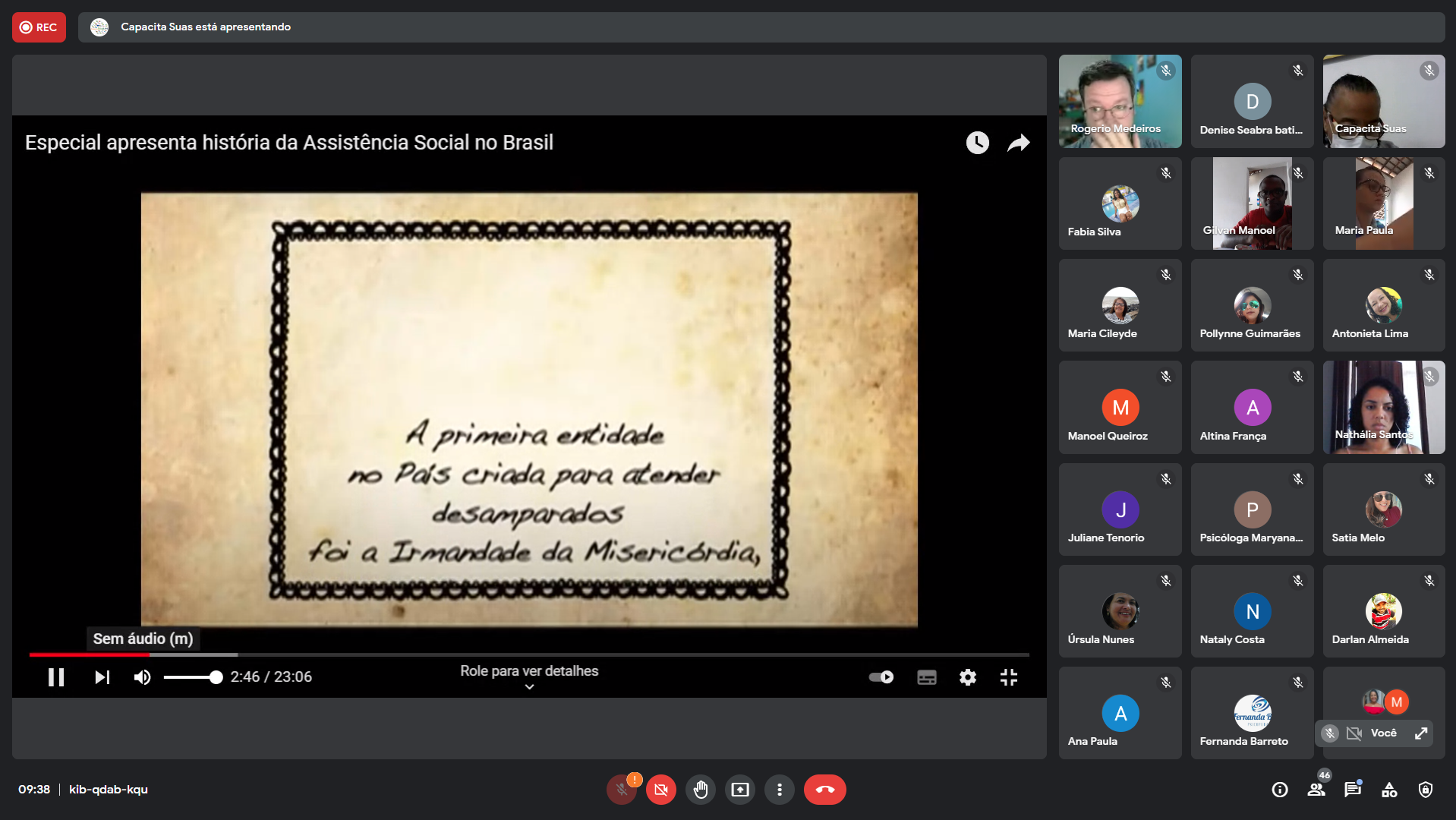Share the video using the arrow icon
Screen dimensions: 1456x820
pyautogui.click(x=1018, y=143)
